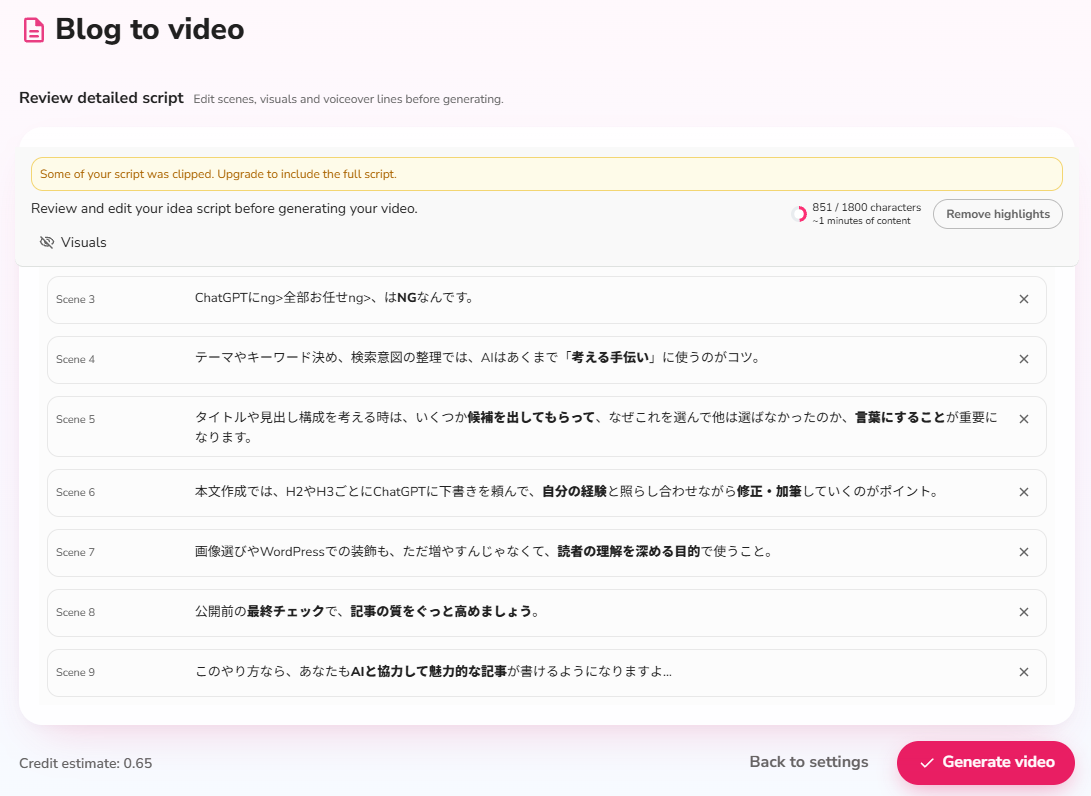Click the Blog to video page title

(150, 30)
